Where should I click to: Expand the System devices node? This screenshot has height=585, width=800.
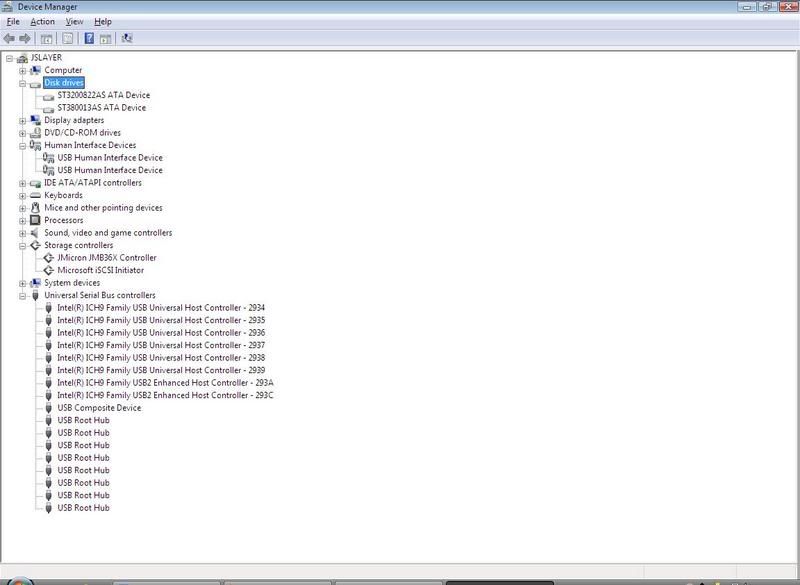pyautogui.click(x=22, y=284)
